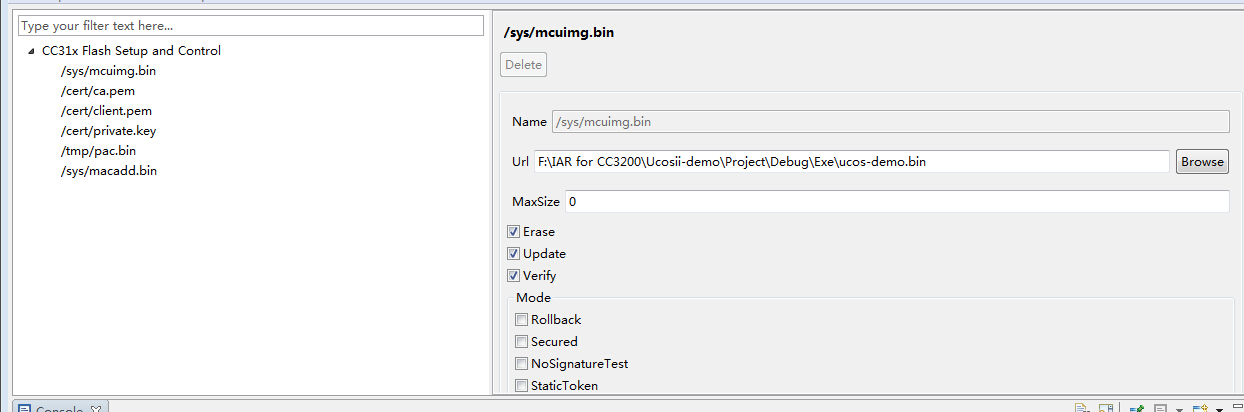
Task: Disable the Verify checkbox
Action: coord(514,276)
